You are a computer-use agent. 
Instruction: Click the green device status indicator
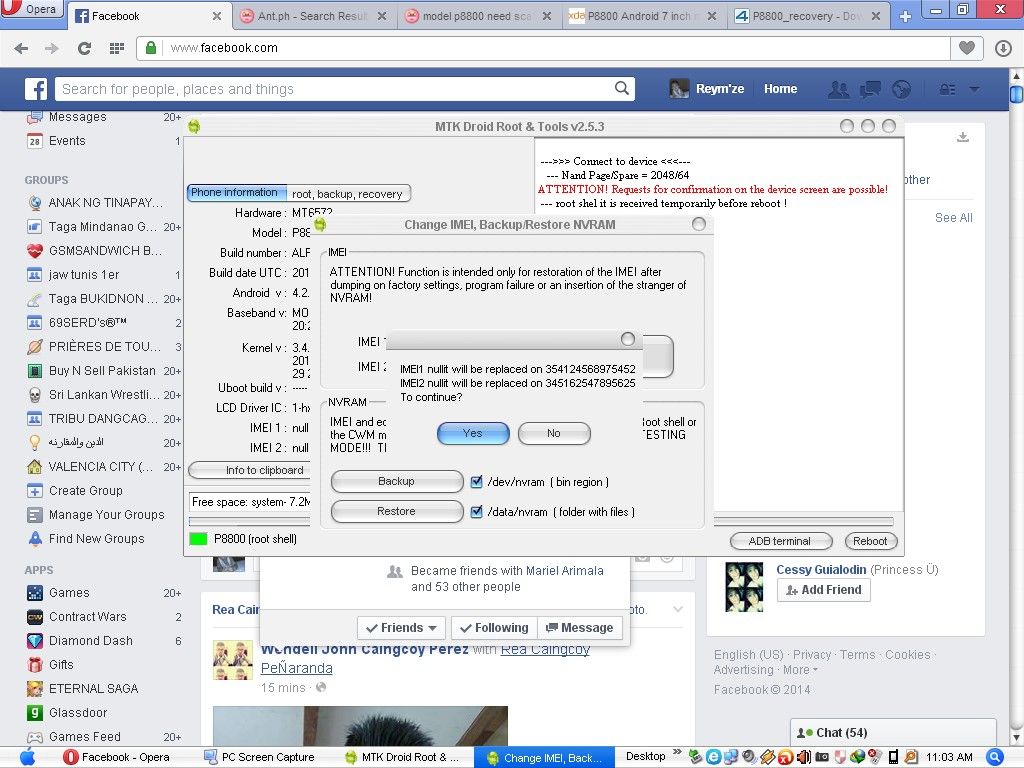point(198,540)
